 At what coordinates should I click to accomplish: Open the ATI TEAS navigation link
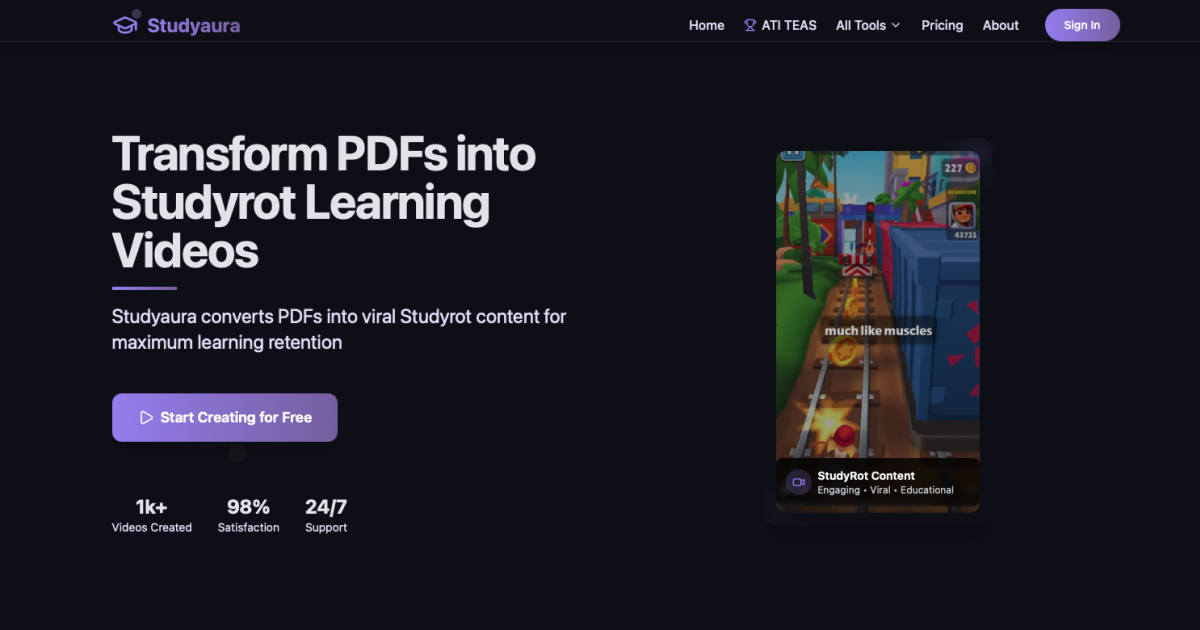tap(780, 25)
